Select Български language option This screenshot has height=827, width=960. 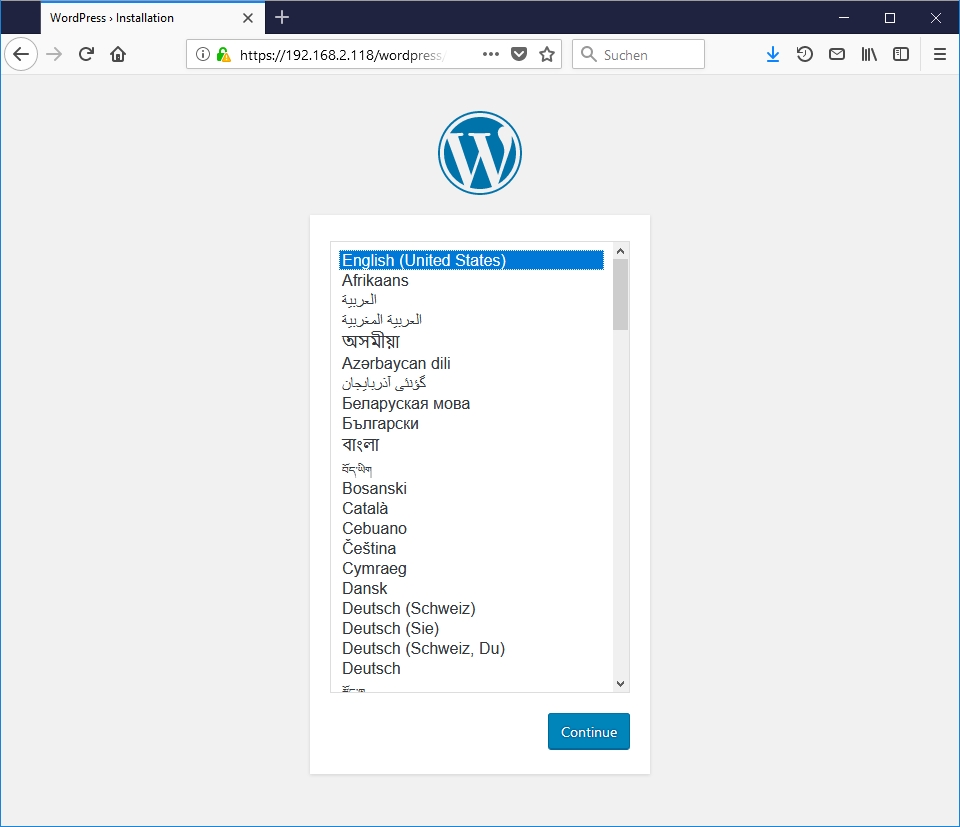[x=471, y=424]
